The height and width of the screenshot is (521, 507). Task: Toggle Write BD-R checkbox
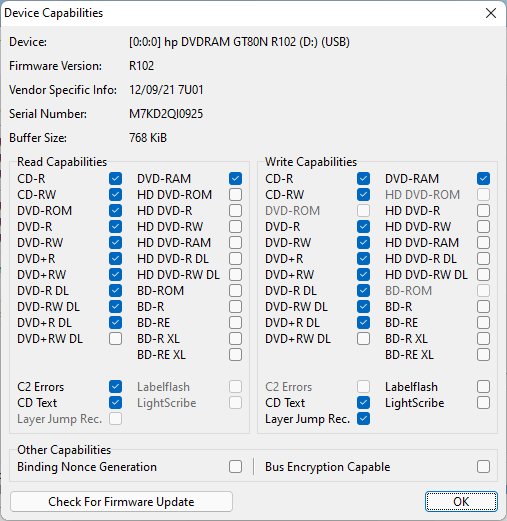tap(483, 306)
